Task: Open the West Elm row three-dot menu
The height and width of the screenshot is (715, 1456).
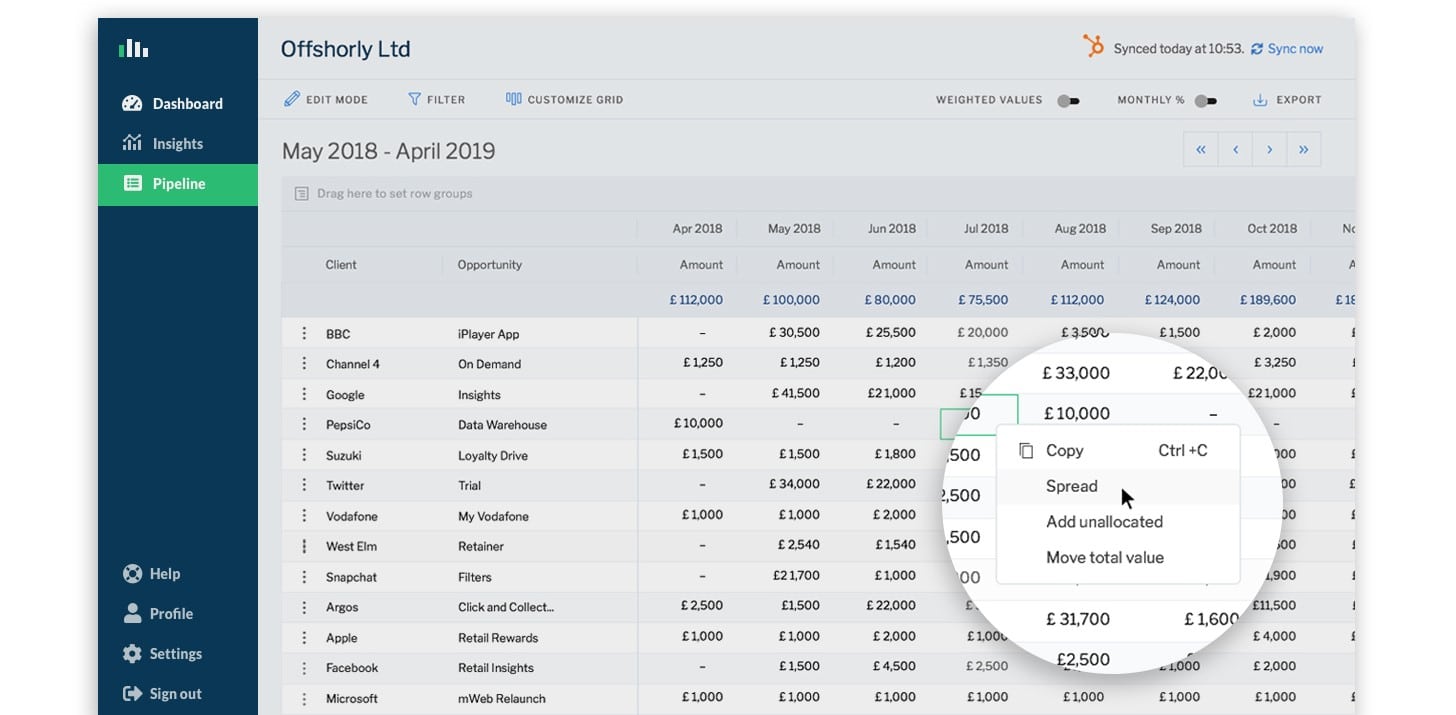Action: pyautogui.click(x=304, y=546)
